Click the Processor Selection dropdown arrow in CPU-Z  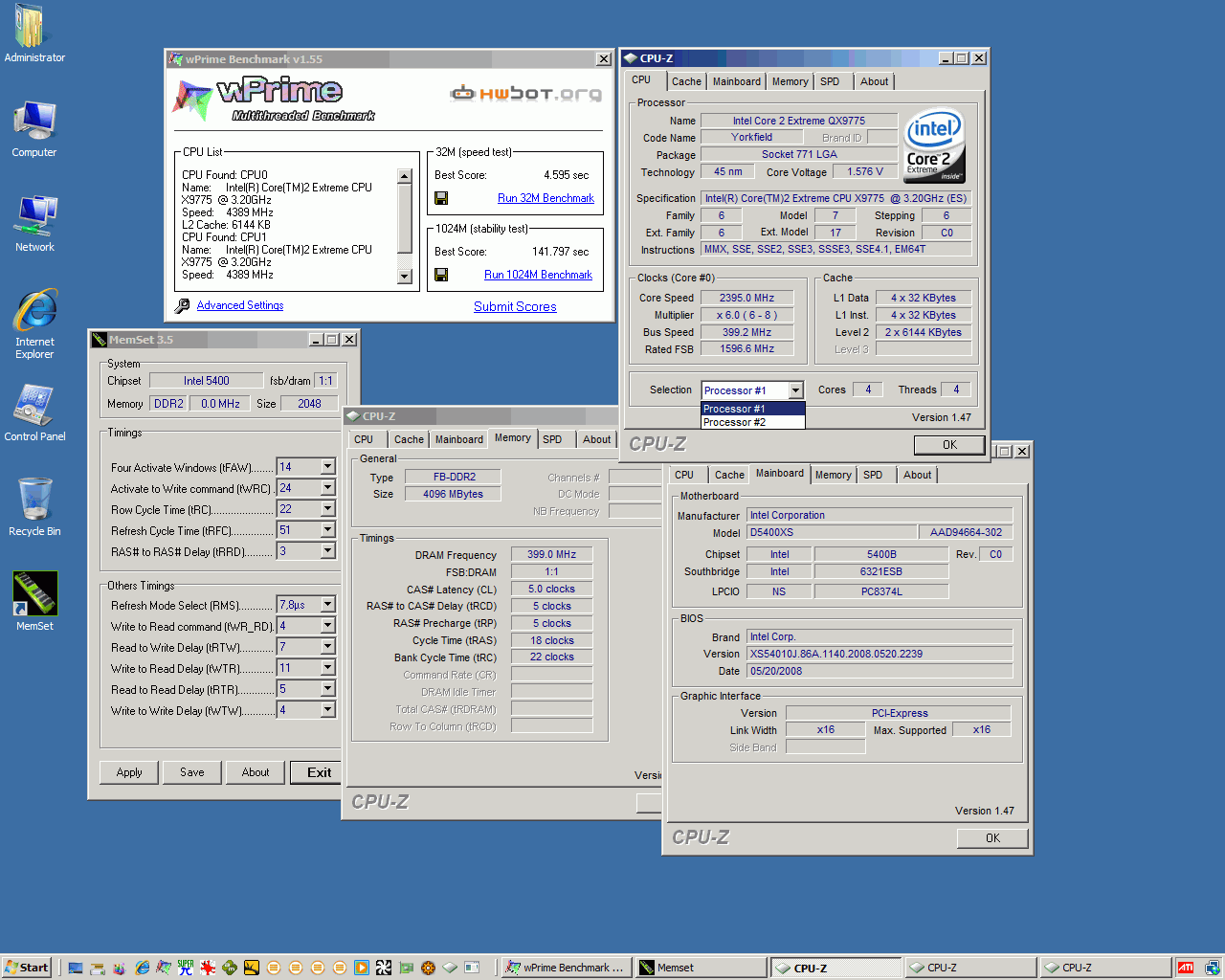tap(795, 390)
